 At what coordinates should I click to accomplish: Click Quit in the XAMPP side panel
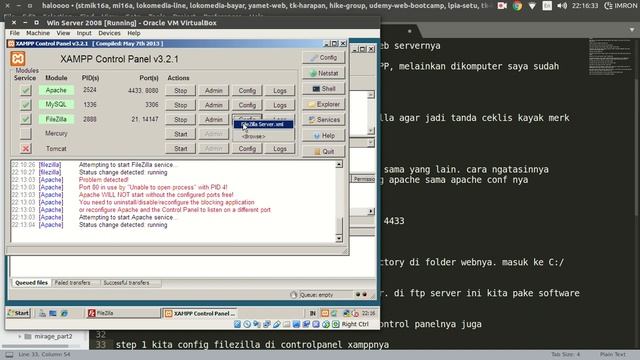[x=324, y=151]
